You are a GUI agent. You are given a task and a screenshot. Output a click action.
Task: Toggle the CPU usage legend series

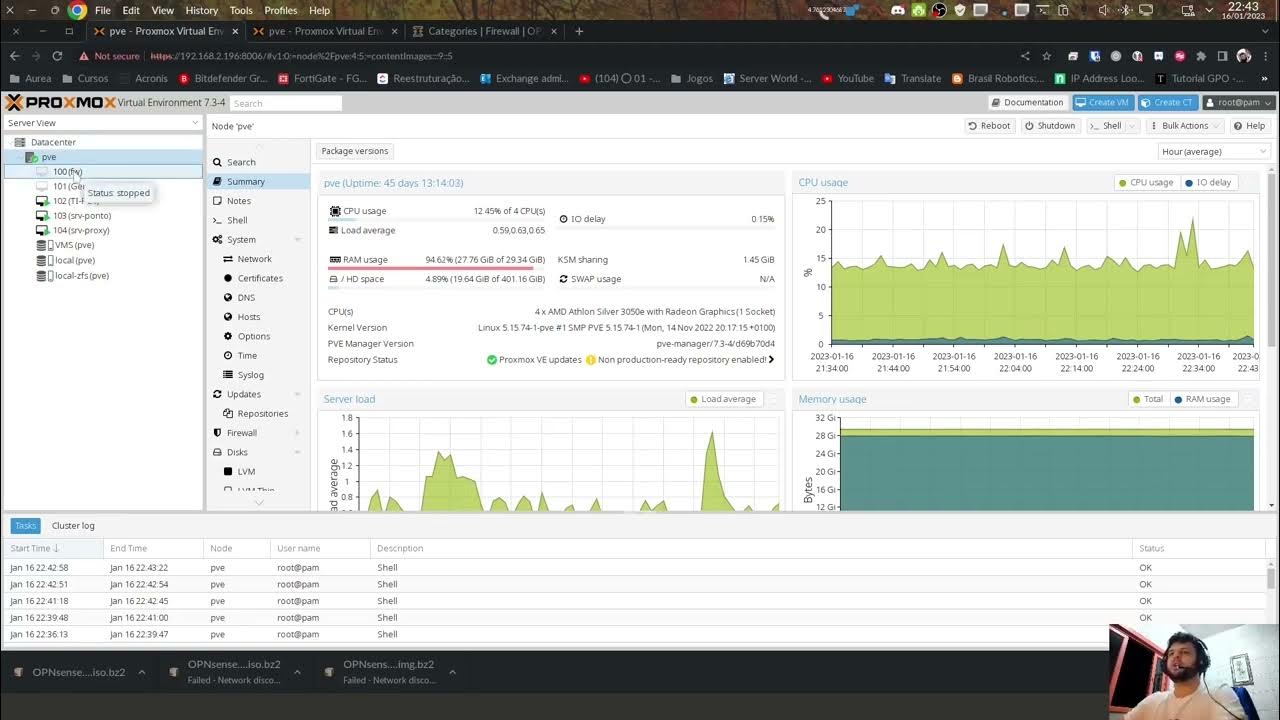[x=1146, y=183]
